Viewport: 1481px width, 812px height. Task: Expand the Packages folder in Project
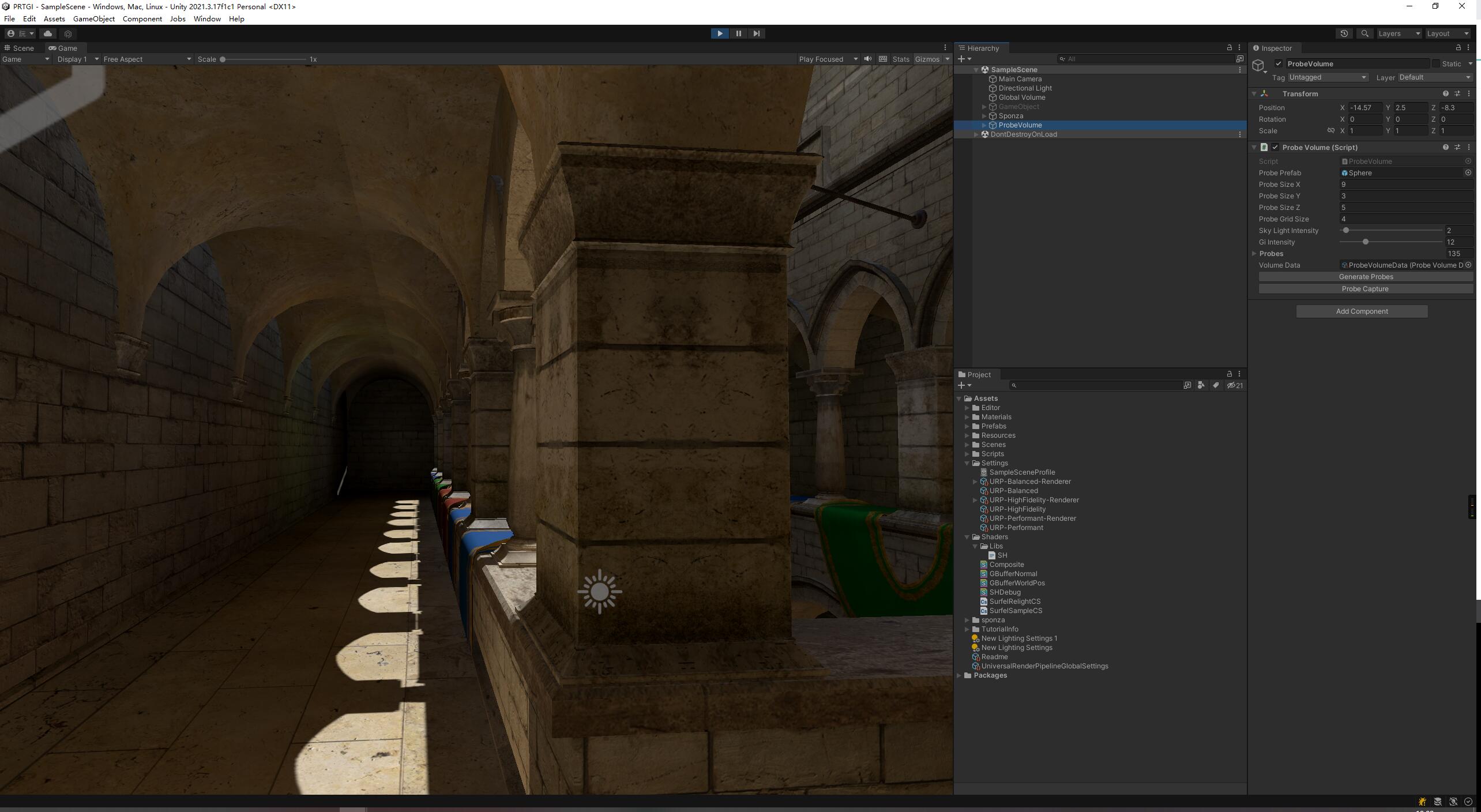pyautogui.click(x=959, y=675)
